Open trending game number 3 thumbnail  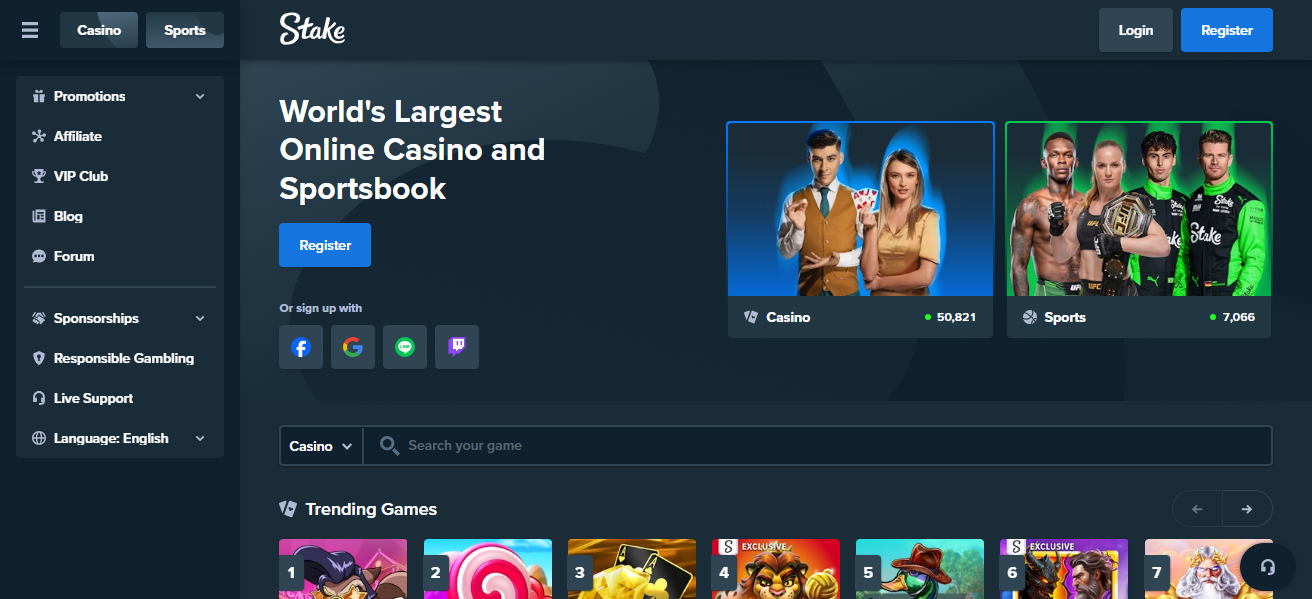pyautogui.click(x=632, y=569)
